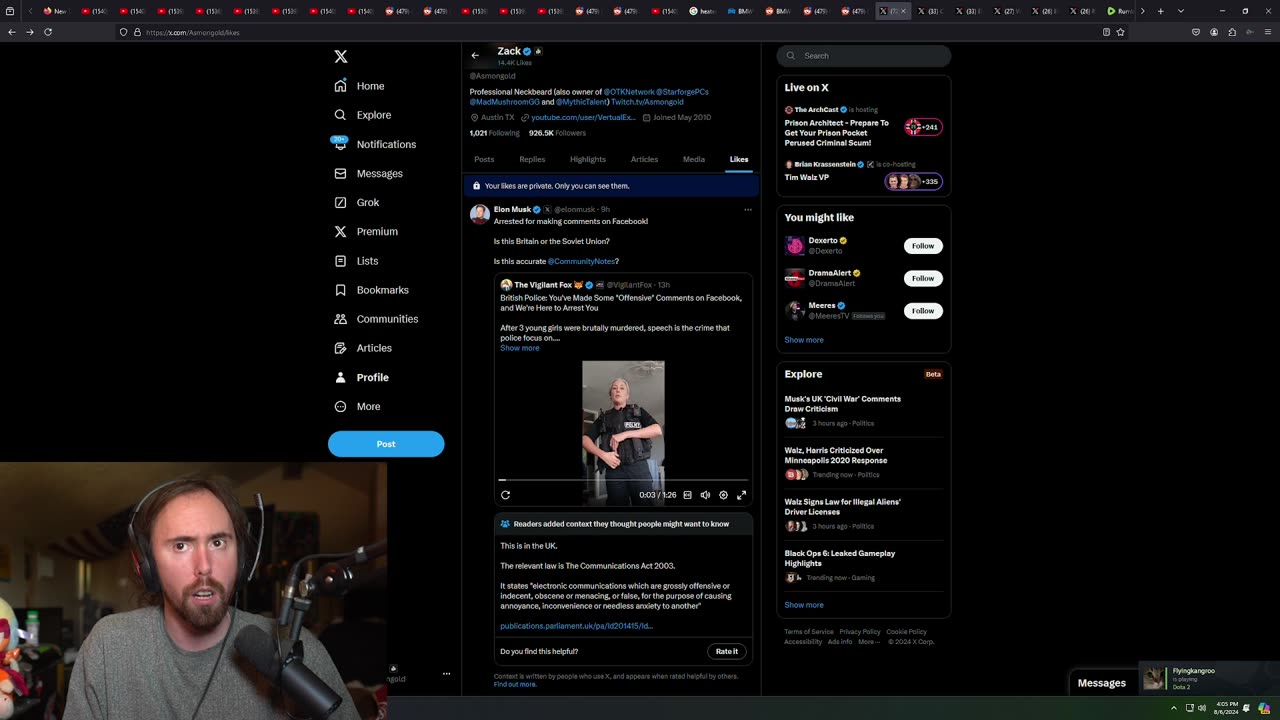Viewport: 1280px width, 720px height.
Task: Click the taskbar clock showing 4:05 PM
Action: pos(1228,708)
